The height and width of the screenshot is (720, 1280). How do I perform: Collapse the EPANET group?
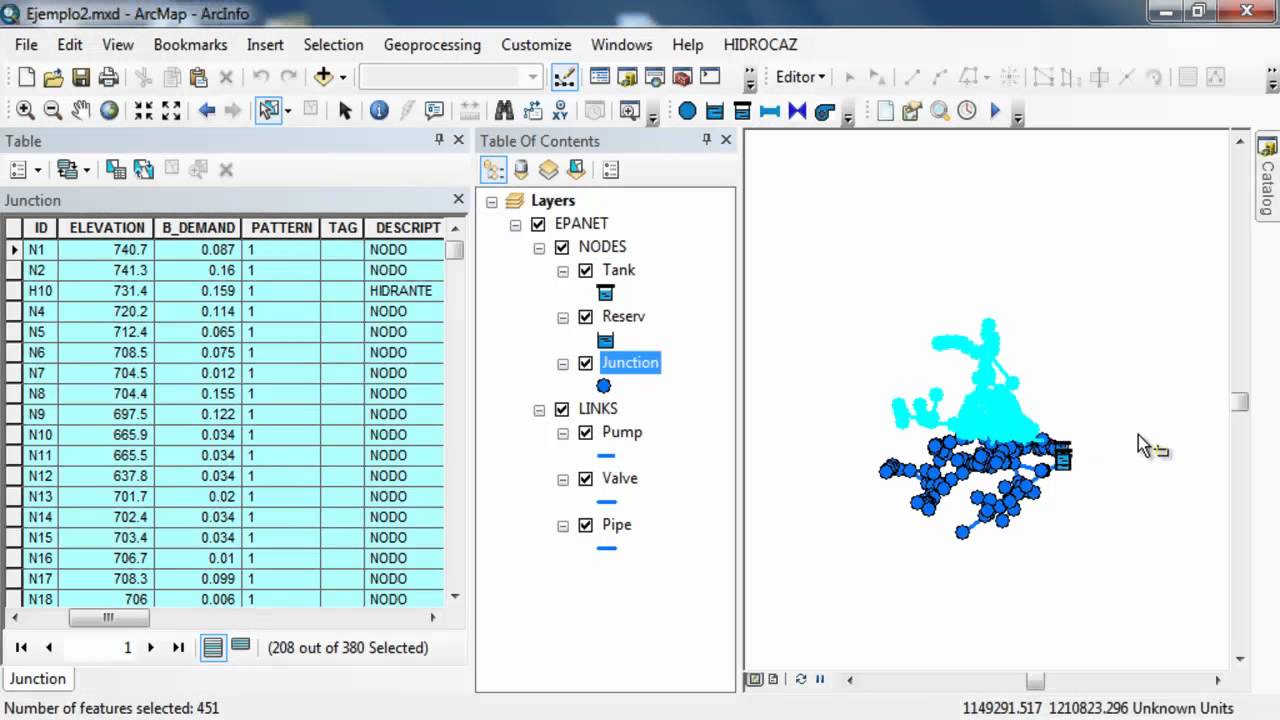tap(515, 225)
